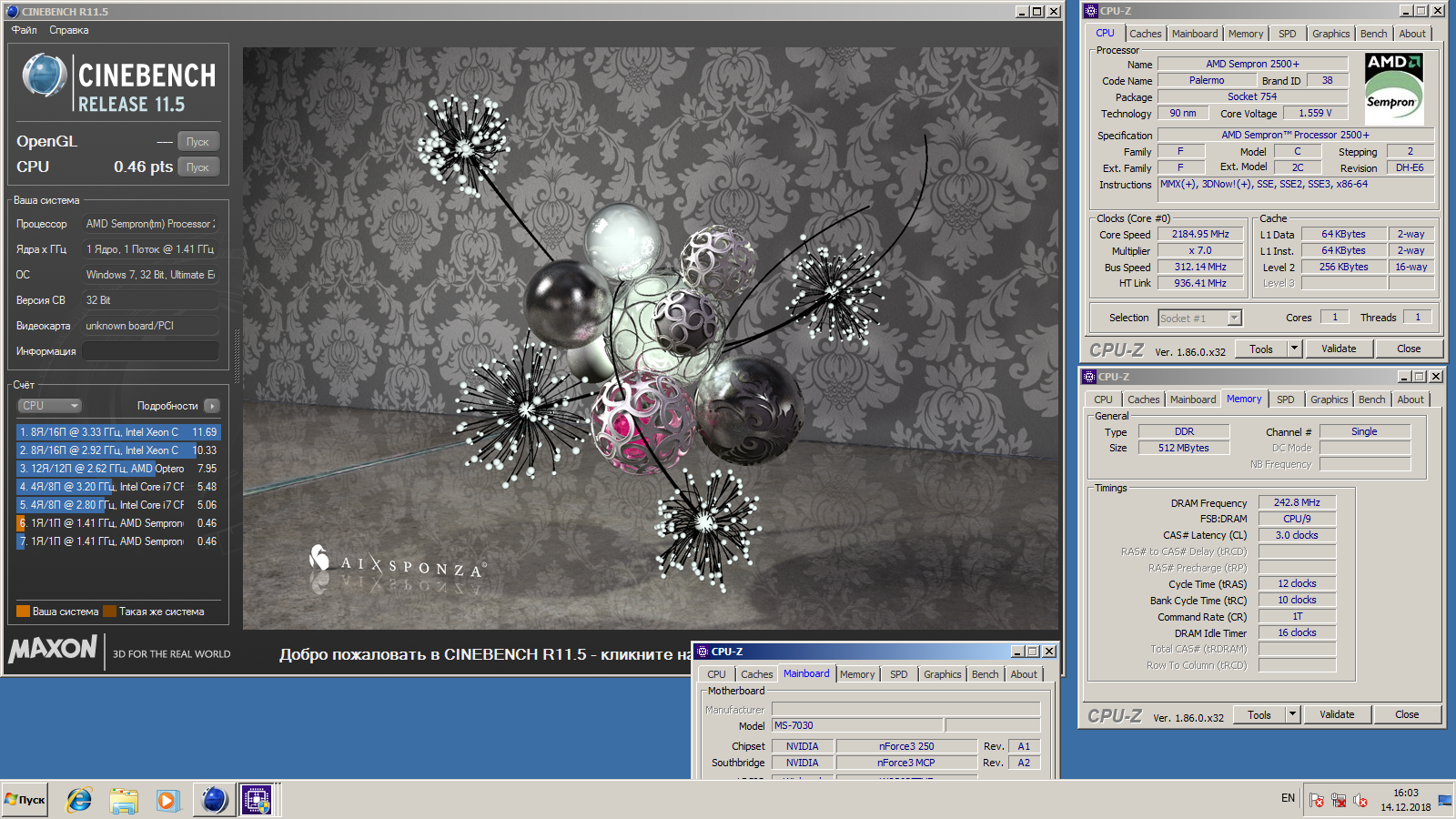
Task: Click the EN language indicator on the taskbar
Action: coord(1288,798)
